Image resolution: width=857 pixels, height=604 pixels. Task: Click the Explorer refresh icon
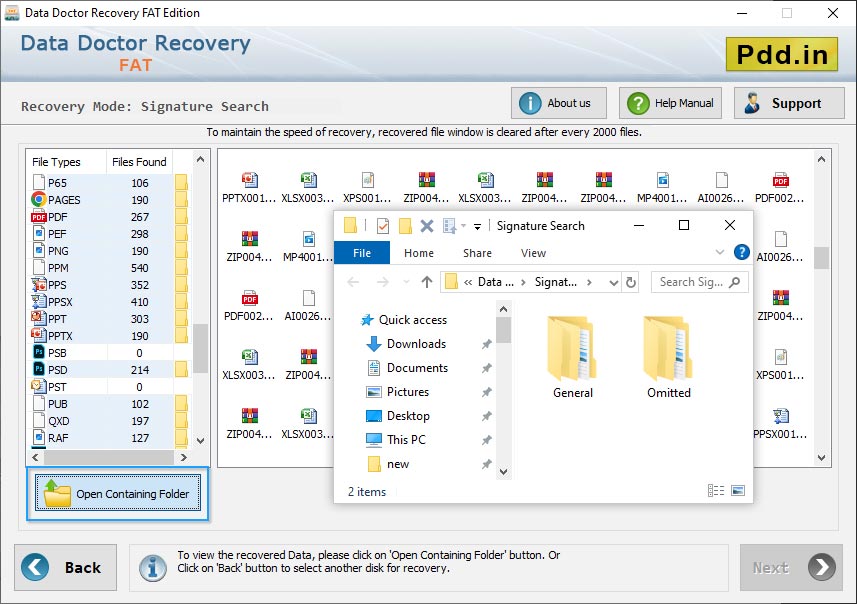tap(631, 282)
